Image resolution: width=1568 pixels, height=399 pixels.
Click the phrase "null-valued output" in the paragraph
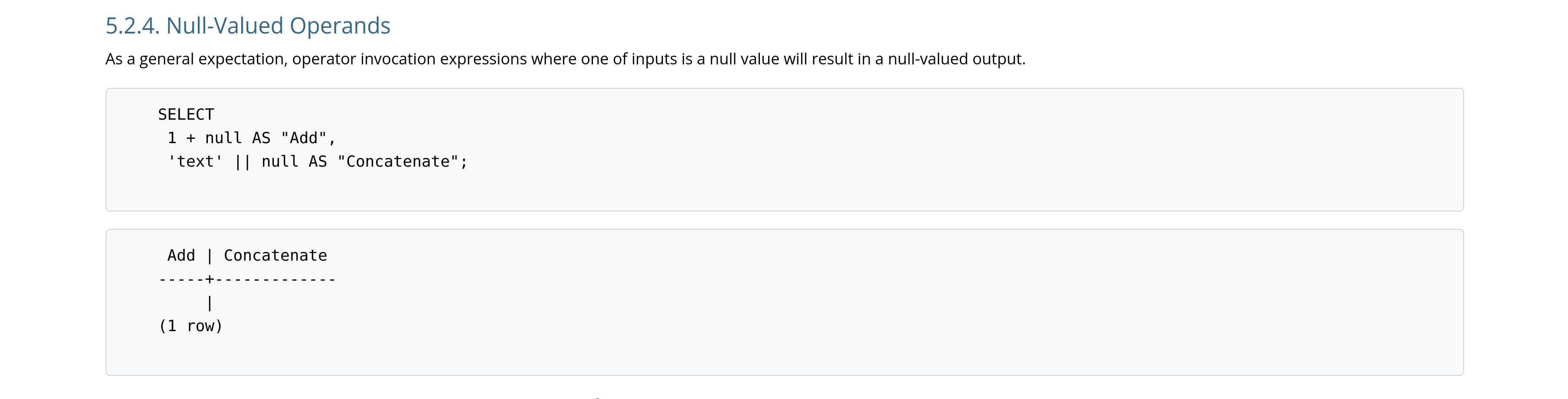coord(955,59)
